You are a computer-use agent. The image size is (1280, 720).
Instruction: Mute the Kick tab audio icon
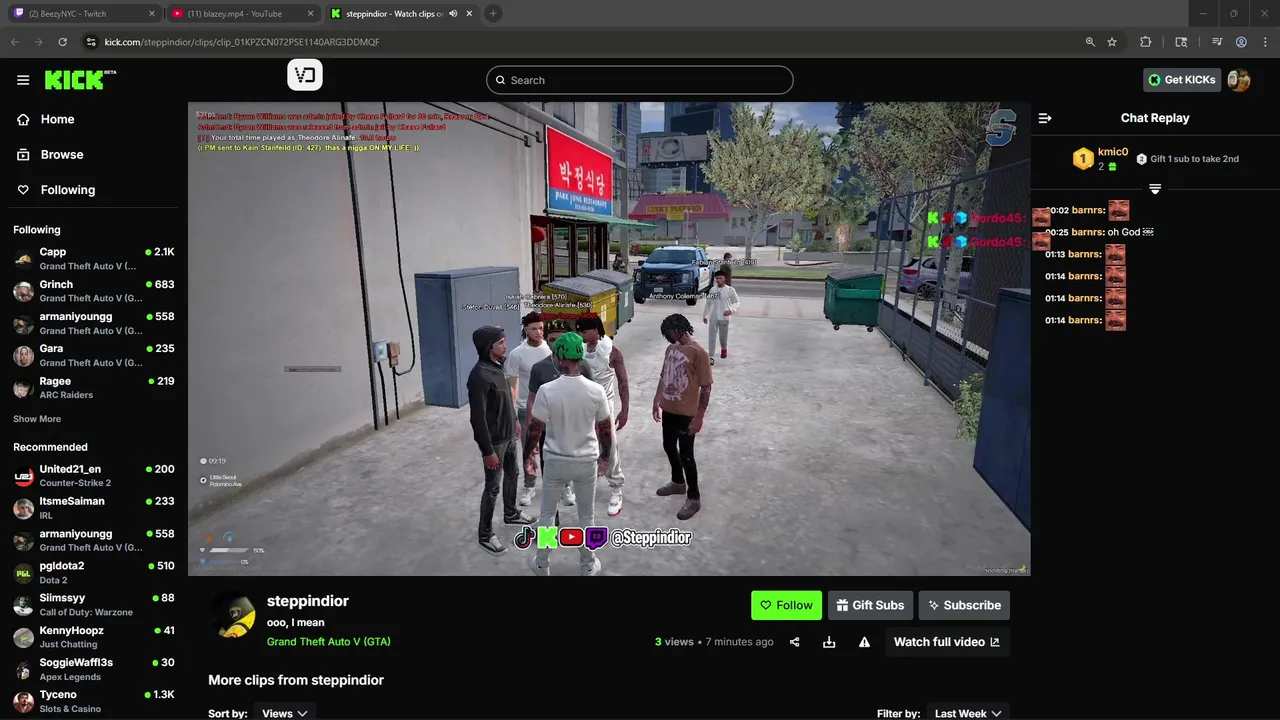[453, 14]
